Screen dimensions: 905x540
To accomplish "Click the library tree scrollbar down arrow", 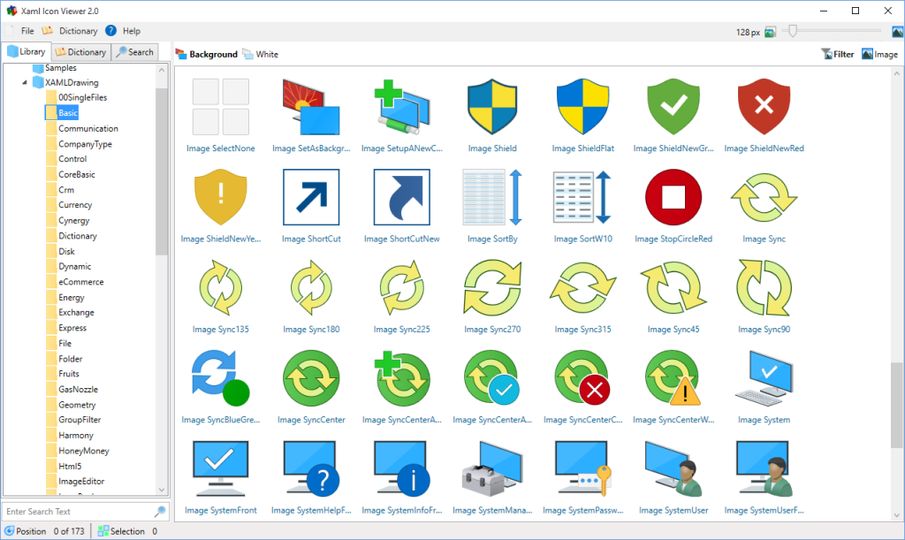I will coord(162,490).
